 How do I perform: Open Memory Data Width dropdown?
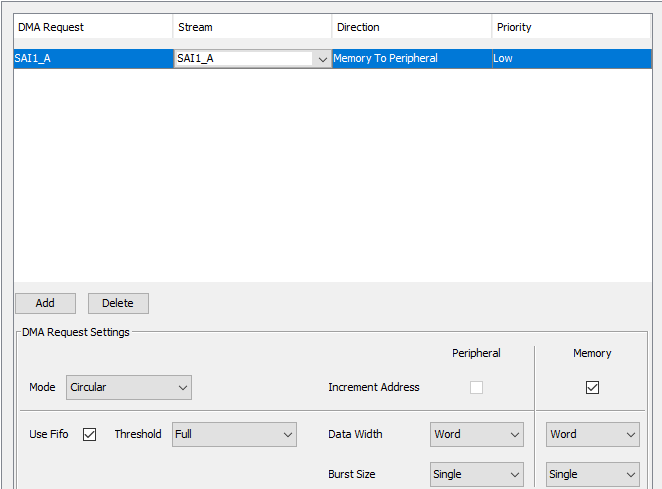(593, 434)
